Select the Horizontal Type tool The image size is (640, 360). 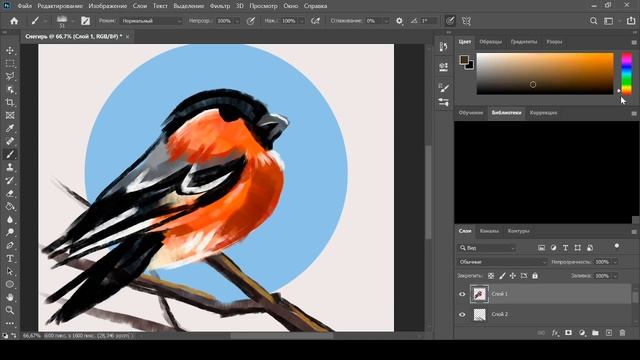tap(10, 258)
